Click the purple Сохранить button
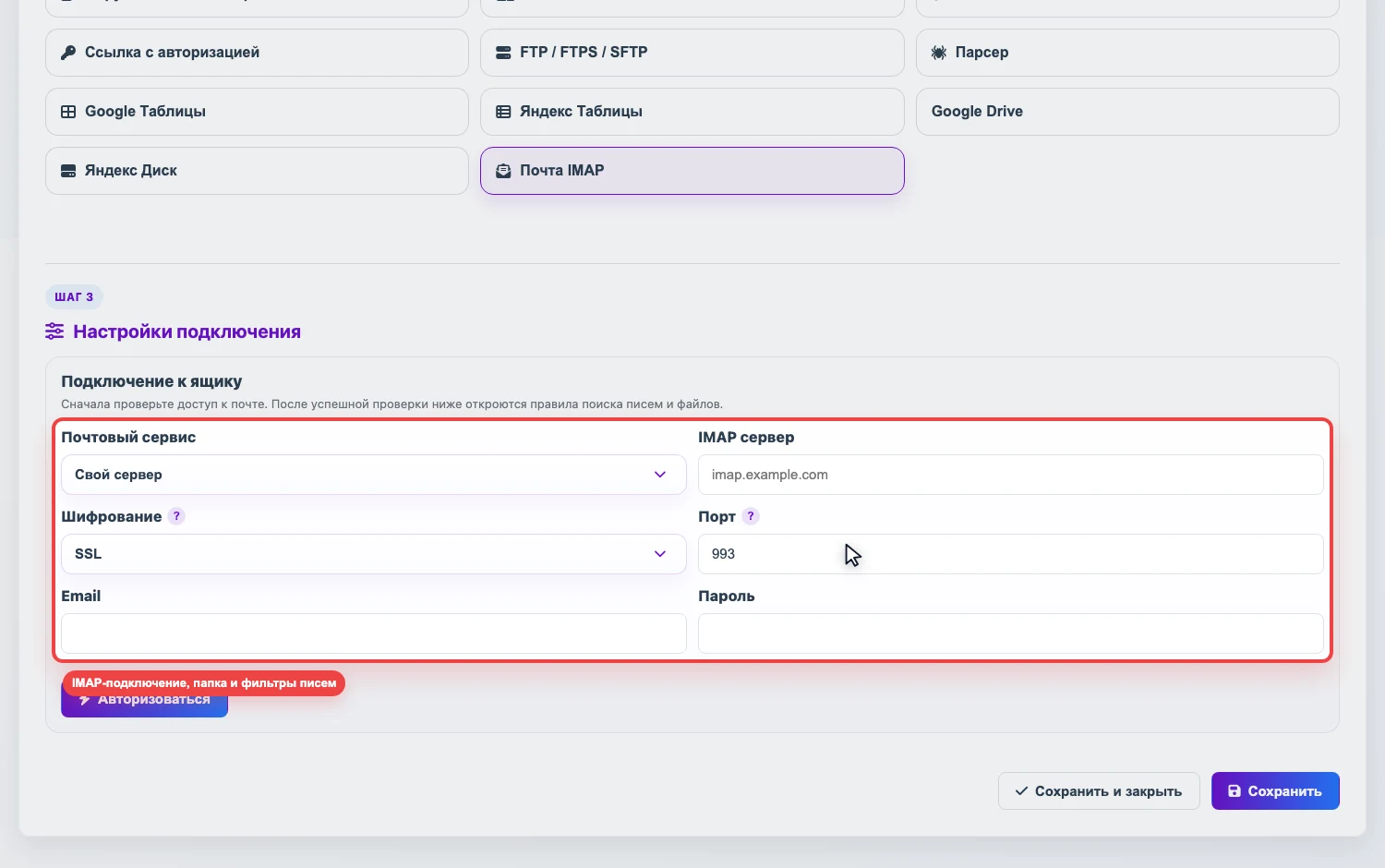Image resolution: width=1385 pixels, height=868 pixels. pos(1275,791)
